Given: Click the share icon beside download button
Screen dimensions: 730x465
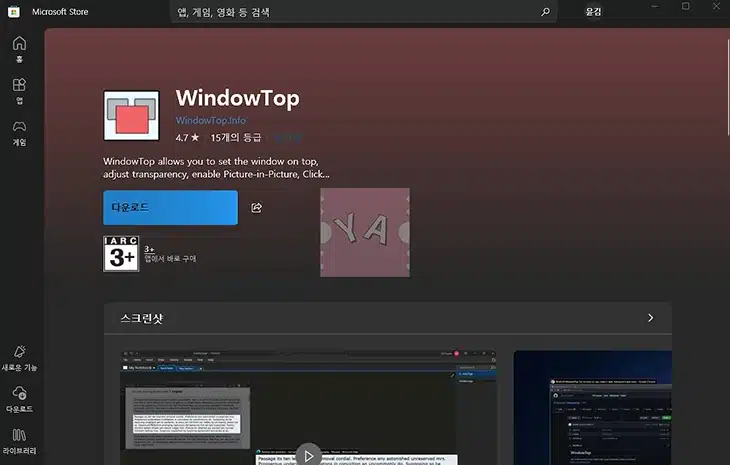Looking at the screenshot, I should [257, 208].
